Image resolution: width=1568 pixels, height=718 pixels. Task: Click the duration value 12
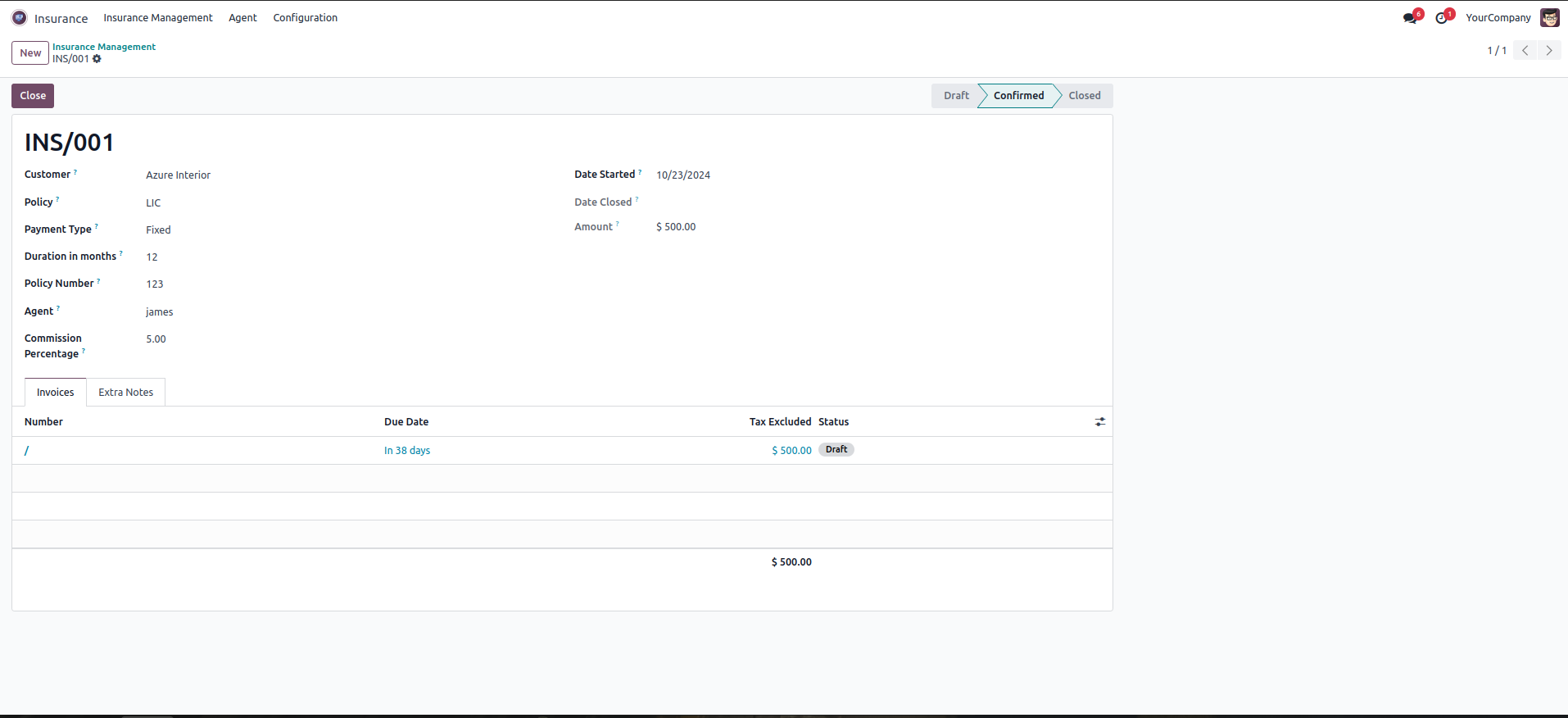pos(152,257)
